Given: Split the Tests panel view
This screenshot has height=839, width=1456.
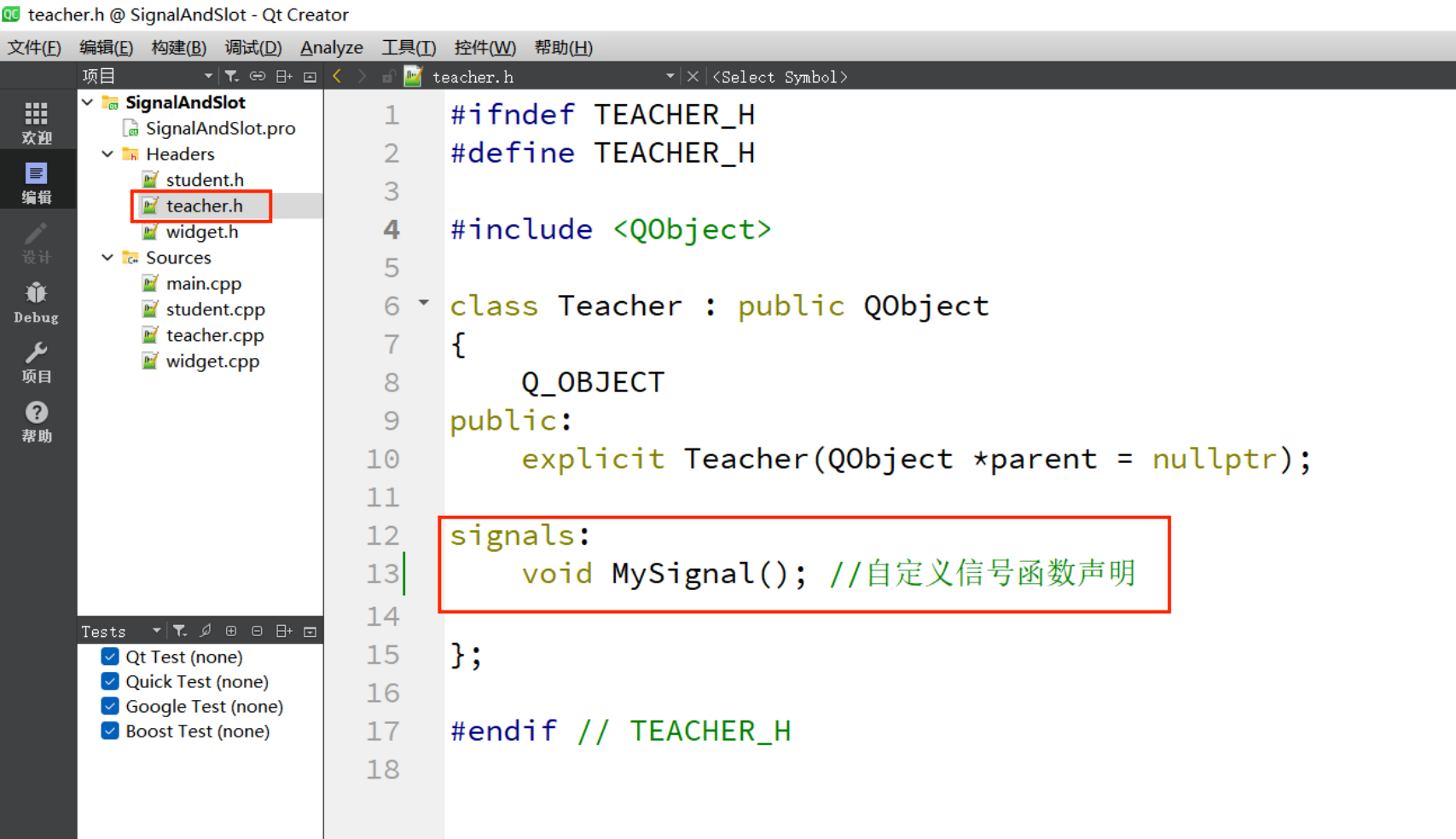Looking at the screenshot, I should (x=284, y=631).
